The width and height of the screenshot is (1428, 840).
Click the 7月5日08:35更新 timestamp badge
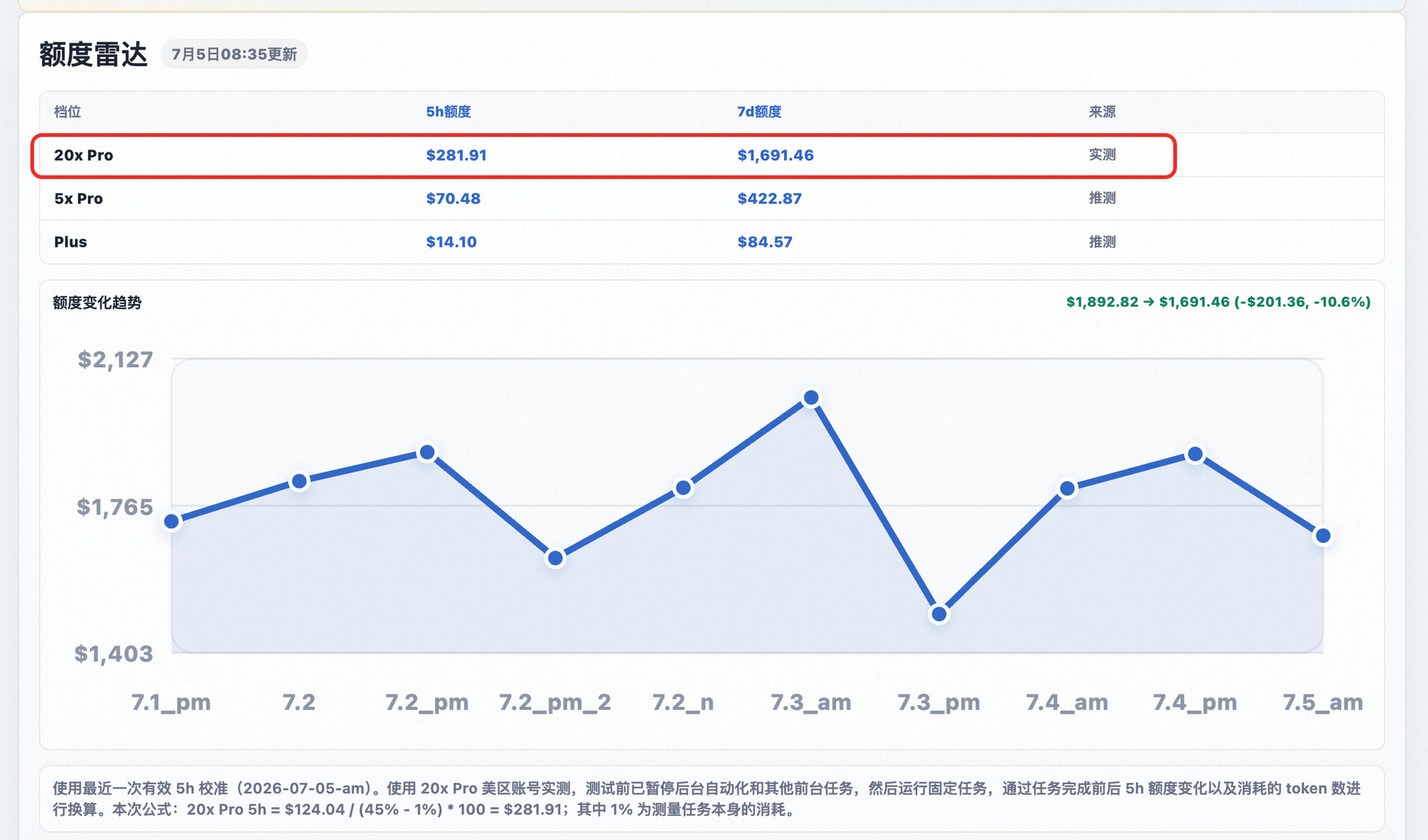point(234,54)
